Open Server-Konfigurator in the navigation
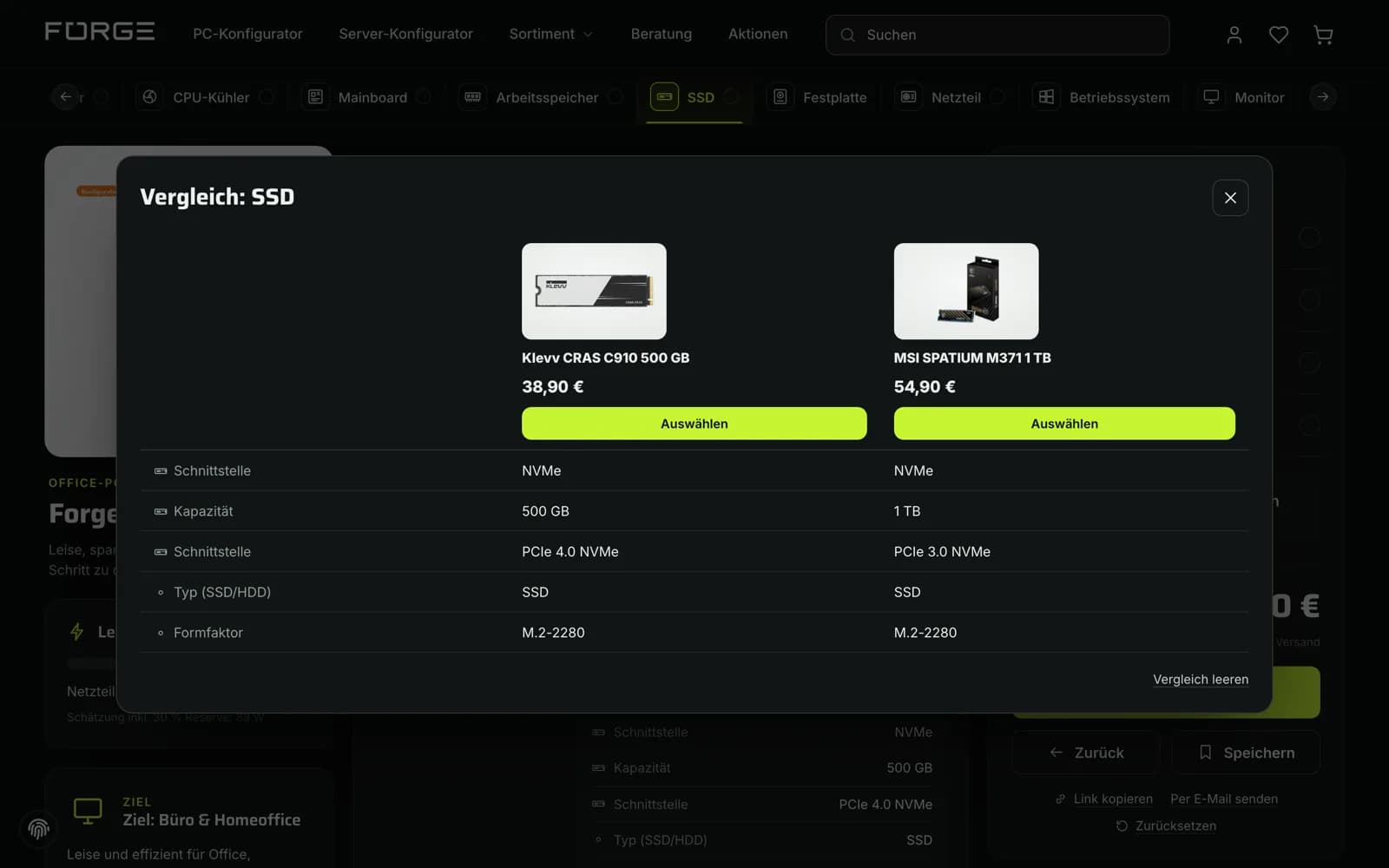The height and width of the screenshot is (868, 1389). click(405, 34)
